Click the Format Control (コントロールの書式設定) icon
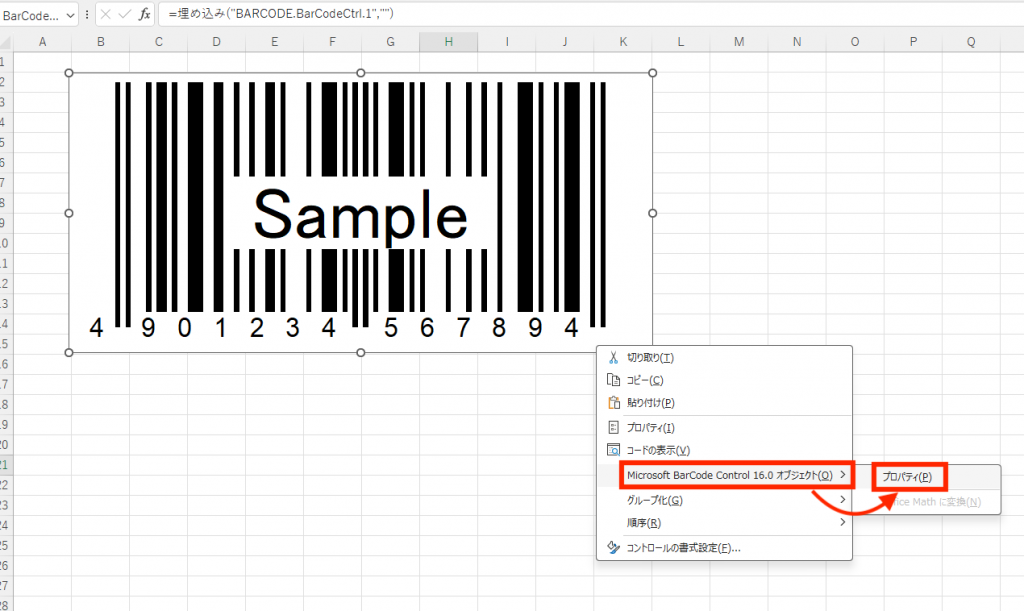This screenshot has height=611, width=1024. pyautogui.click(x=614, y=547)
